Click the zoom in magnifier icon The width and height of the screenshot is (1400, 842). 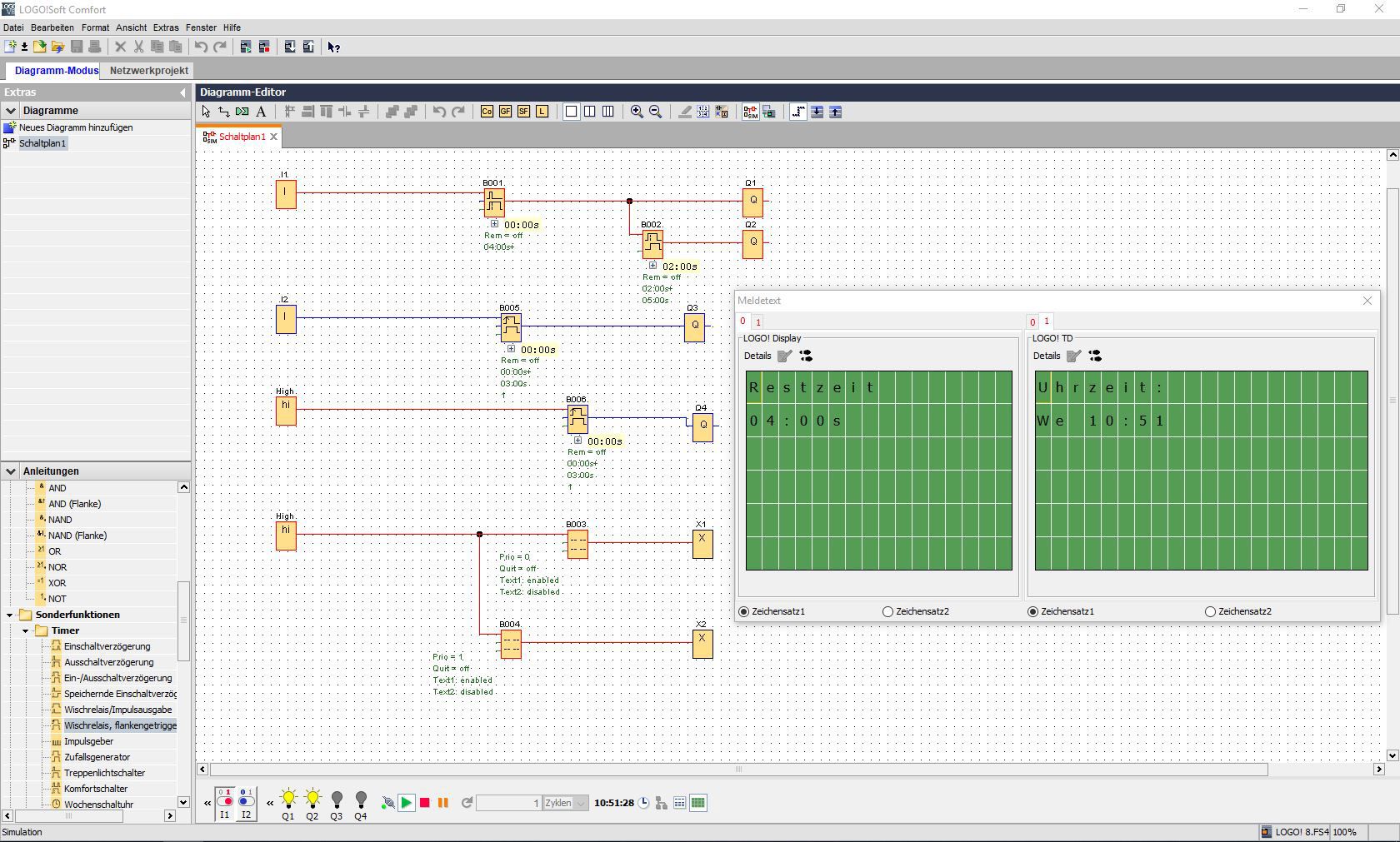(x=637, y=112)
